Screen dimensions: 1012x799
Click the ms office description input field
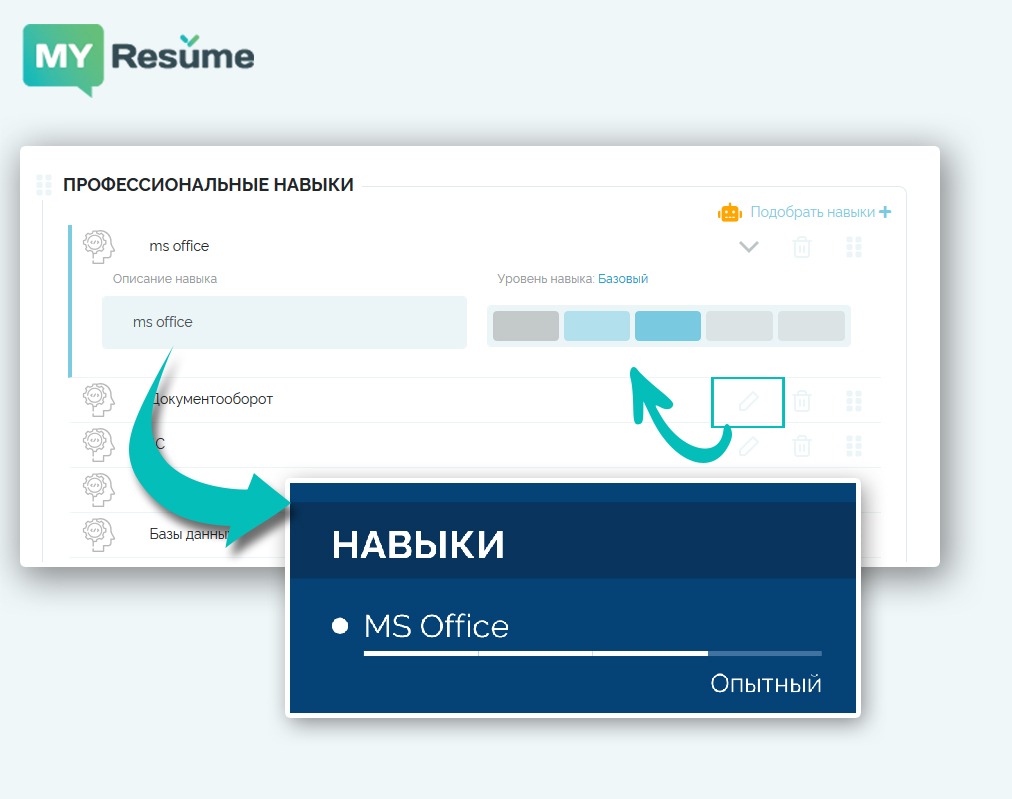coord(284,322)
